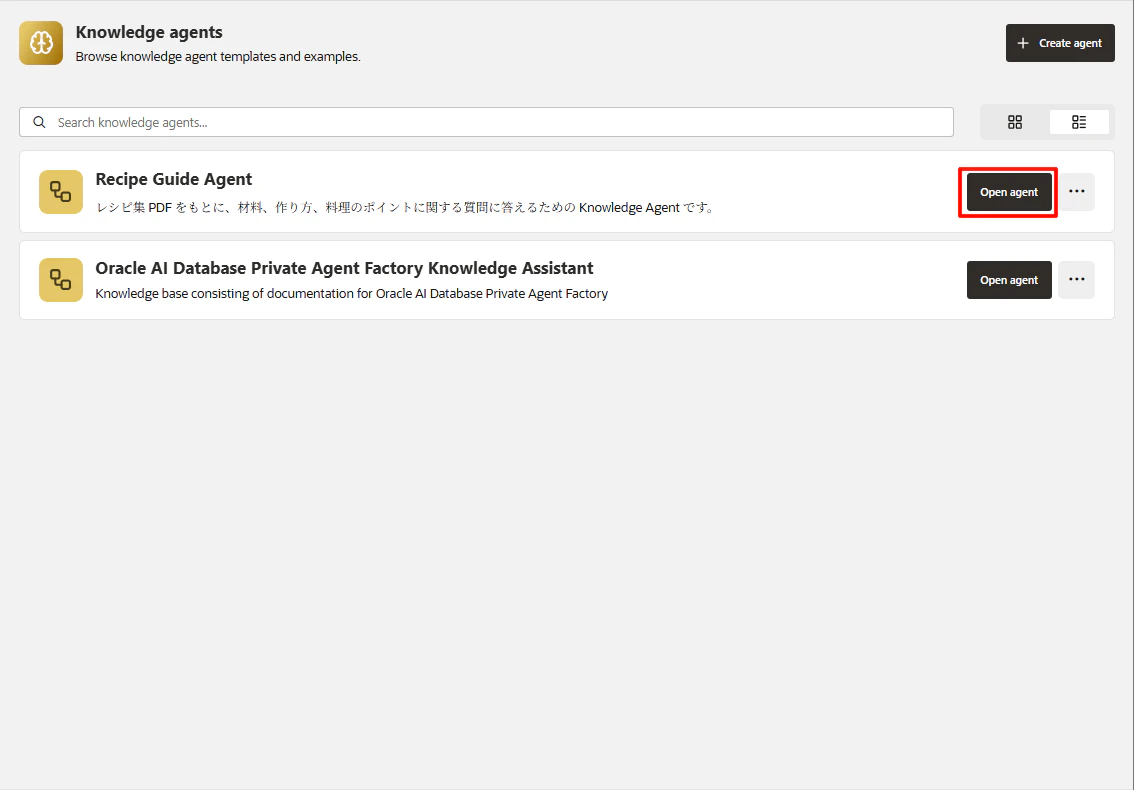The image size is (1134, 790).
Task: Click the Recipe Guide Agent icon
Action: 61,192
